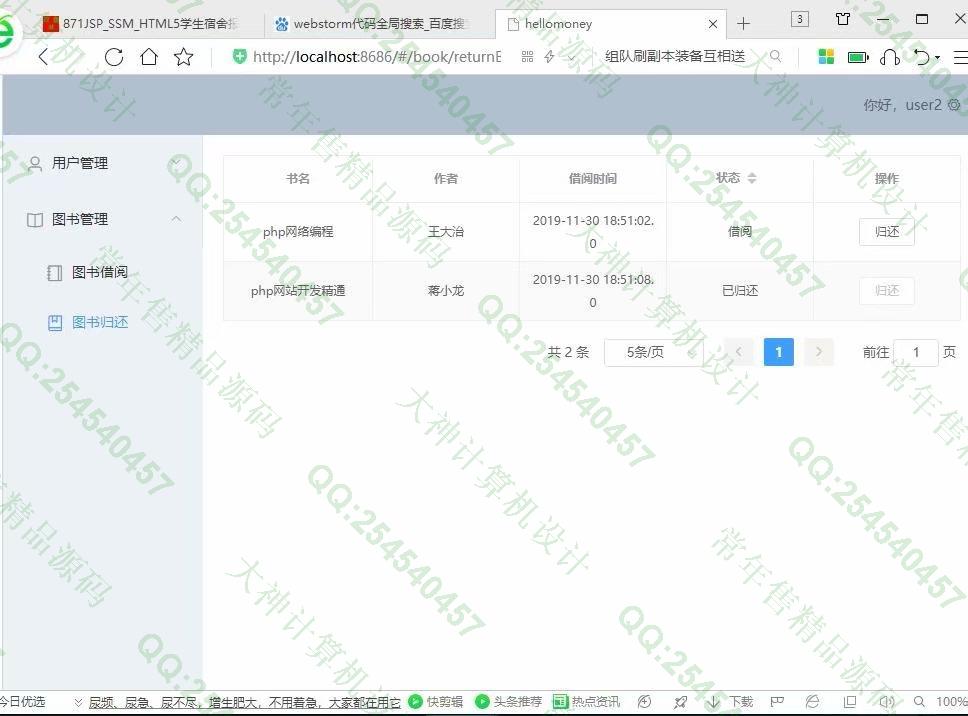This screenshot has height=716, width=968.
Task: Click 归还 button for php网络编程
Action: pos(887,231)
